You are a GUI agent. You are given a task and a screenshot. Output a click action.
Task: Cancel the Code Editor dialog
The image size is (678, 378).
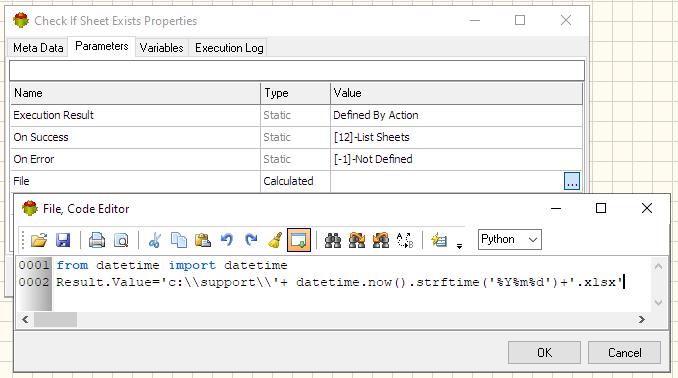(x=624, y=352)
